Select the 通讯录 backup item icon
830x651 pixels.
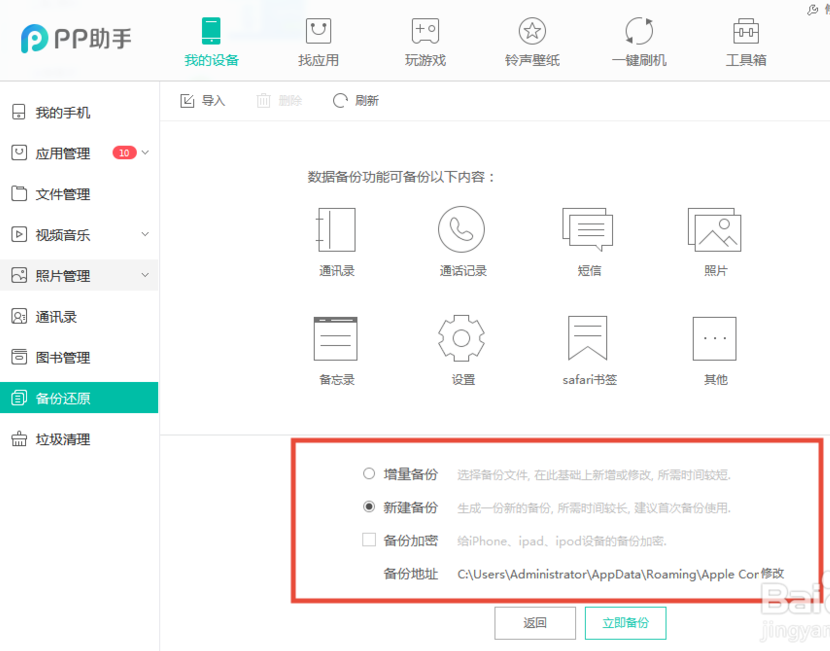tap(335, 229)
